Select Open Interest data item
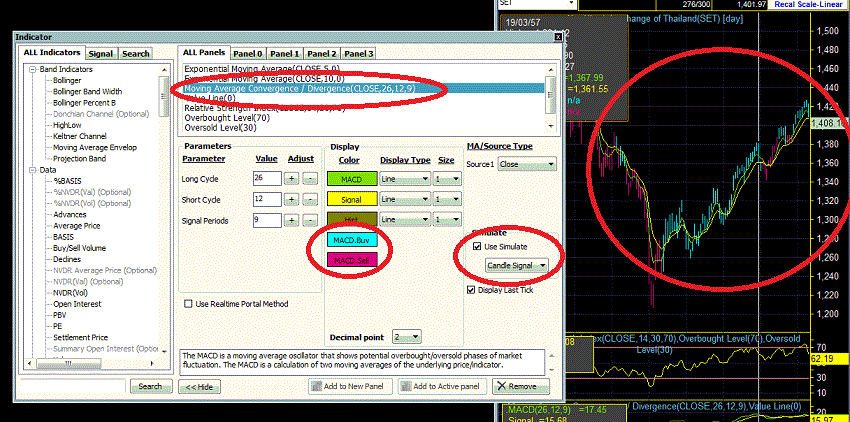Viewport: 850px width, 422px height. (x=77, y=304)
